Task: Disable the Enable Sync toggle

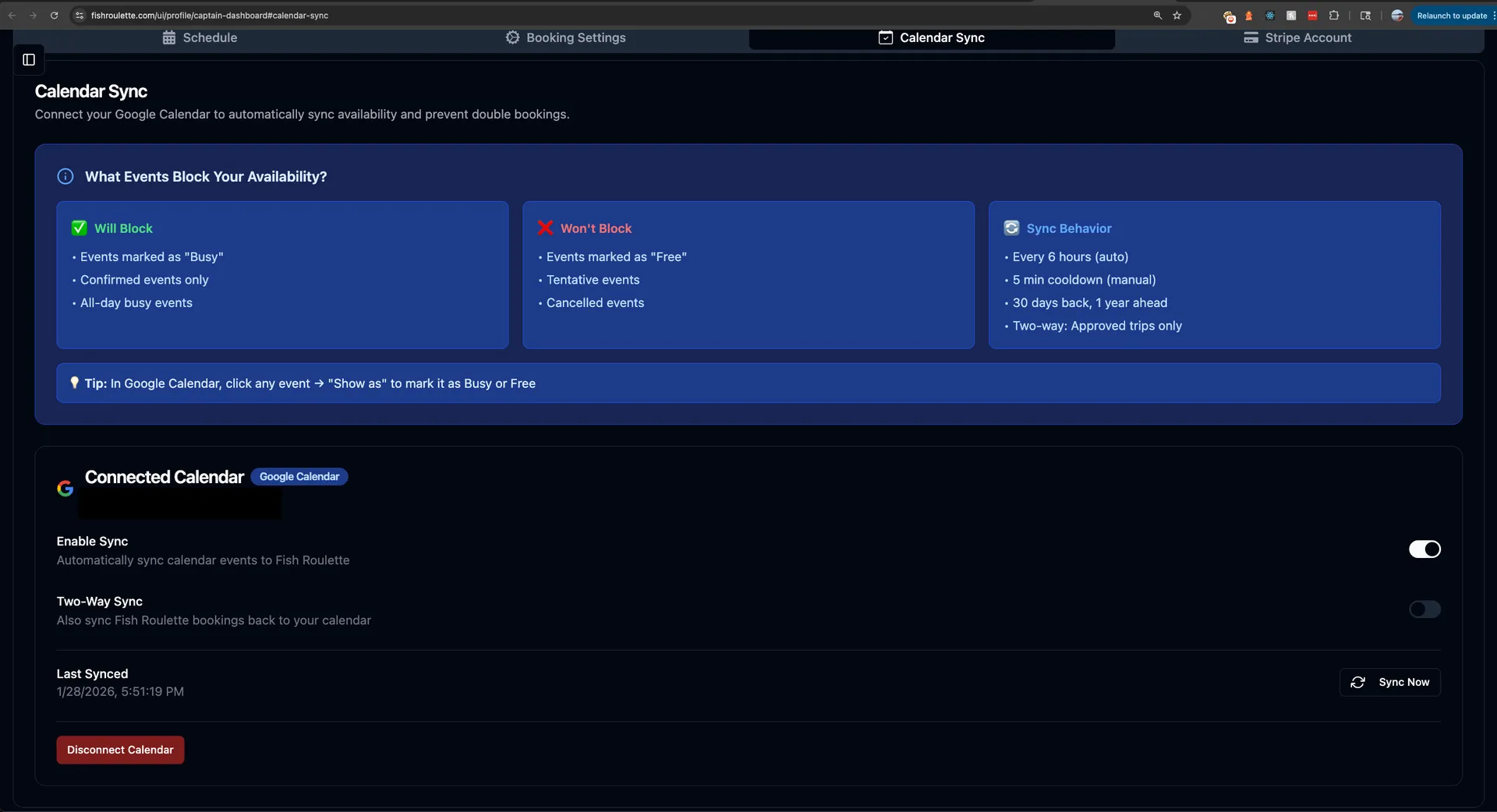Action: coord(1424,549)
